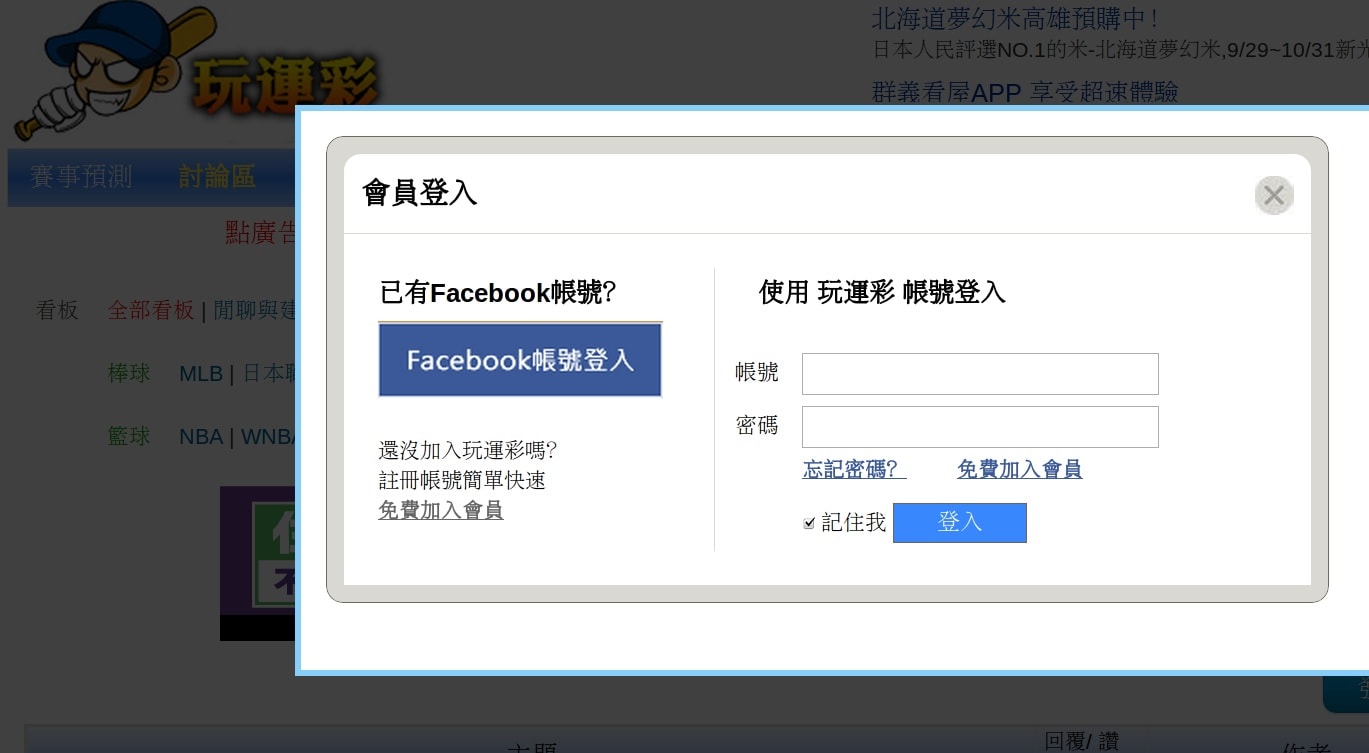The height and width of the screenshot is (753, 1369).
Task: Open the MLB board link
Action: coord(201,373)
